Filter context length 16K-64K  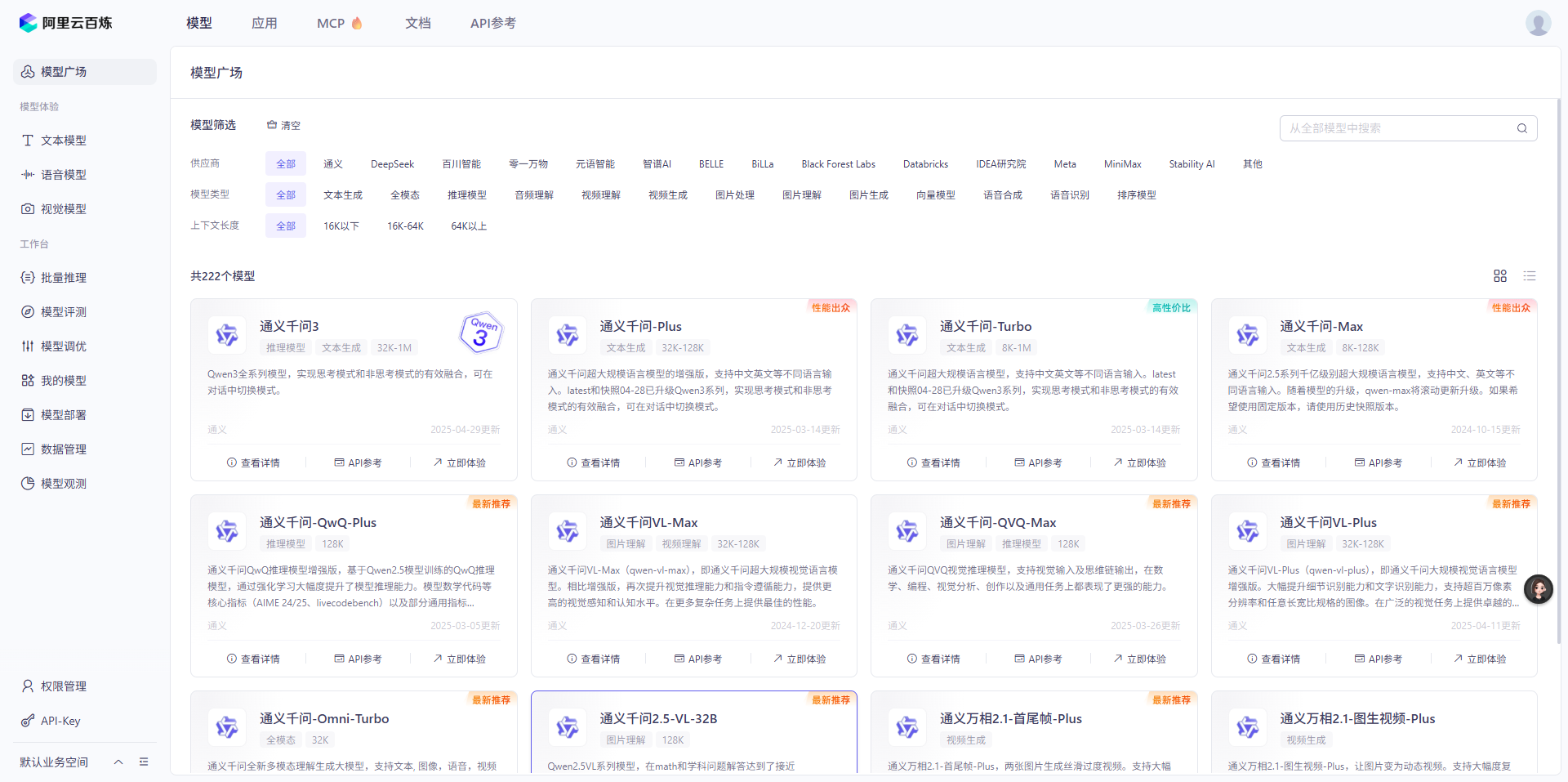[x=405, y=226]
